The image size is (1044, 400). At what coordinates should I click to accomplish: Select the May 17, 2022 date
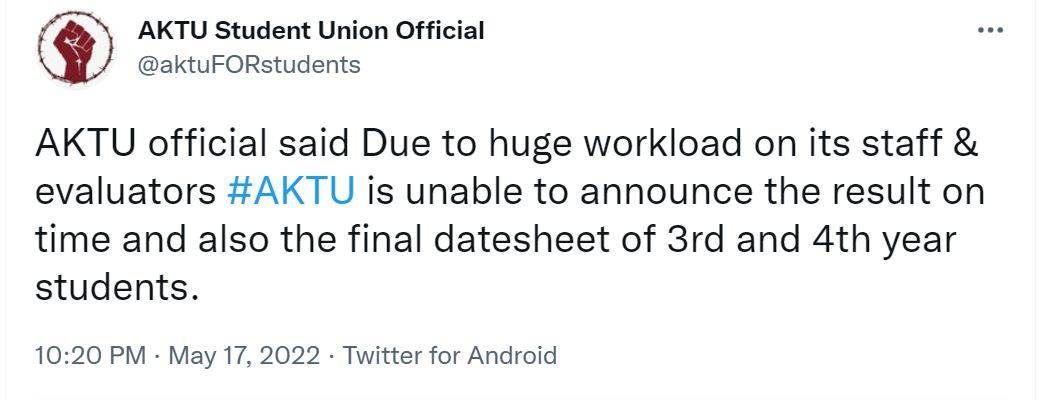click(244, 355)
